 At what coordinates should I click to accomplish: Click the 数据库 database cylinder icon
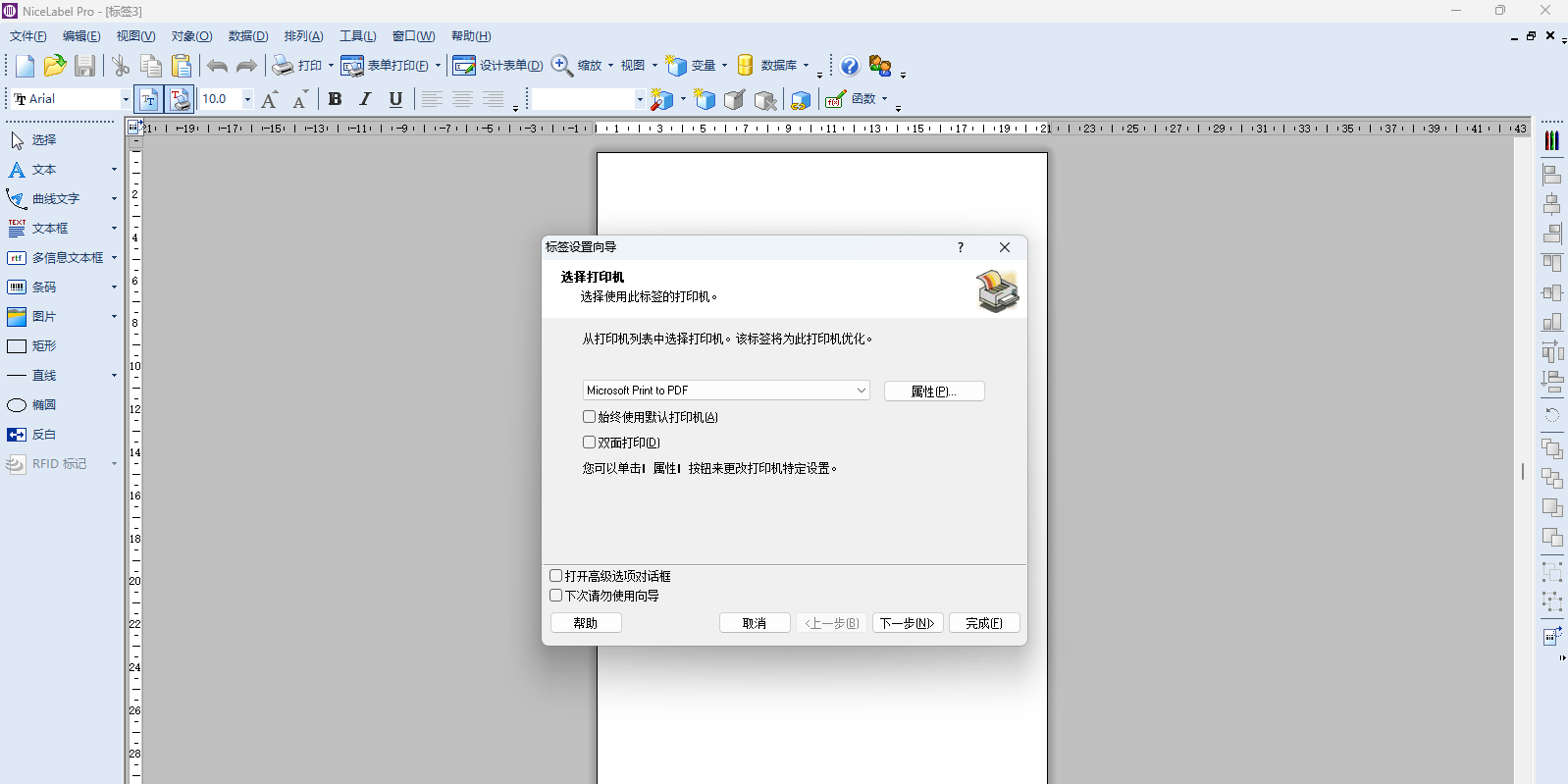coord(746,66)
